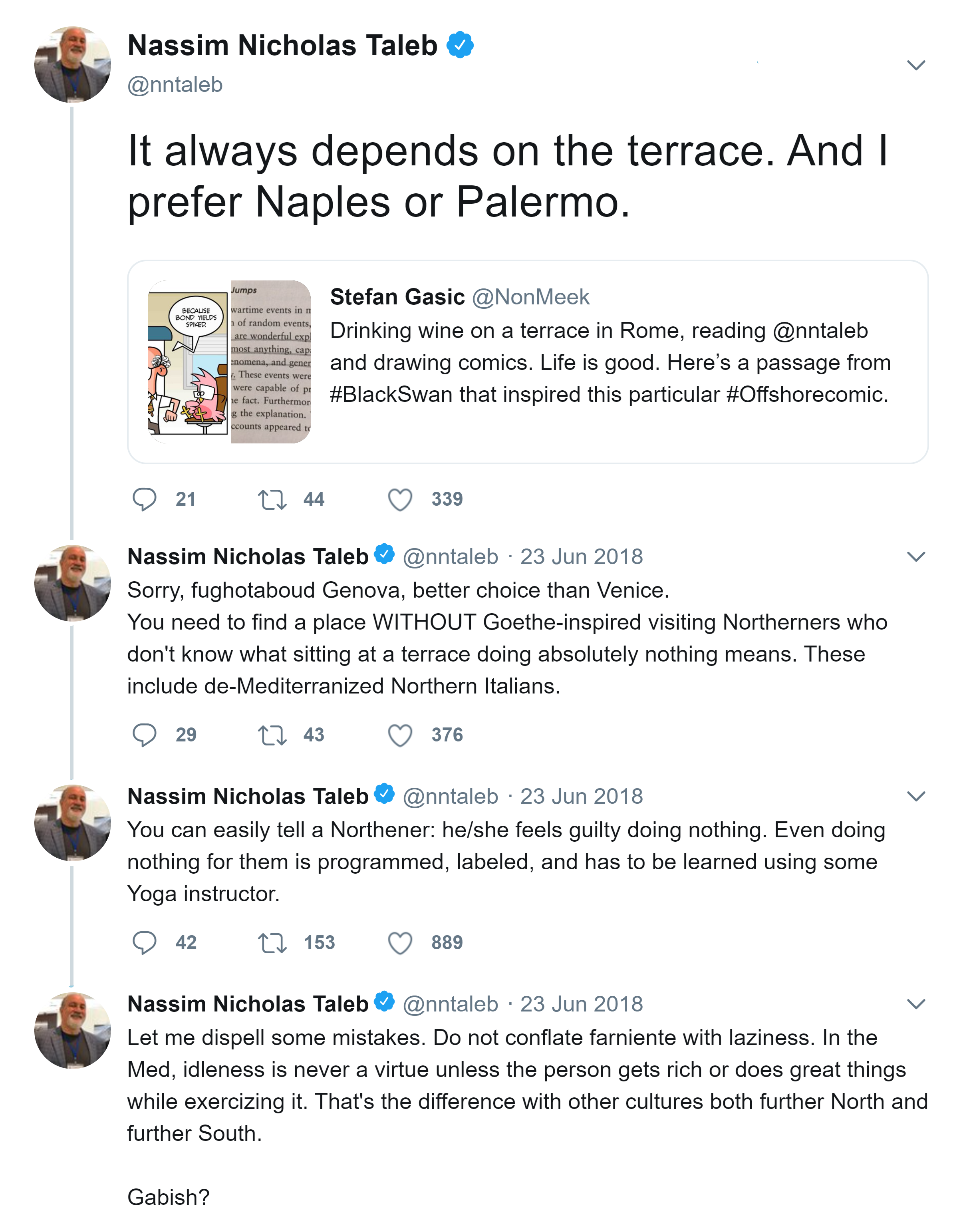Screen dimensions: 961x1232
Task: Retweet the Genova tweet with 43 retweets
Action: tap(272, 735)
